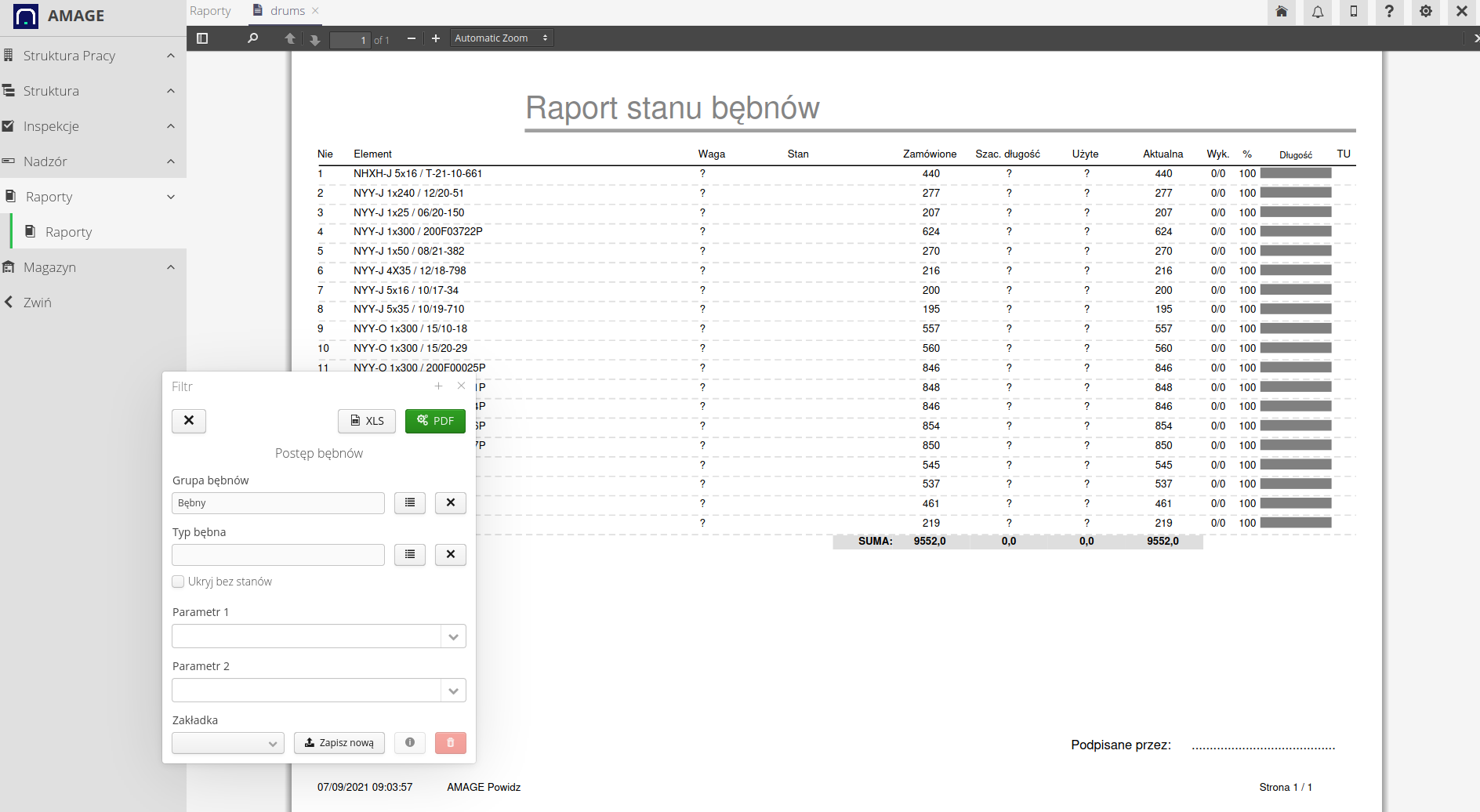This screenshot has height=812, width=1480.
Task: Expand the Parametr 1 dropdown
Action: tap(453, 636)
